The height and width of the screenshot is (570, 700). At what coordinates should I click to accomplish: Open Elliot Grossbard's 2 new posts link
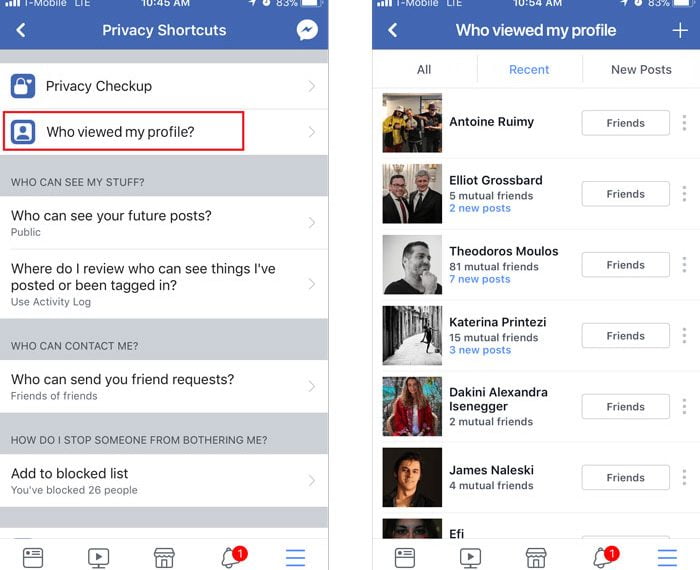coord(480,208)
